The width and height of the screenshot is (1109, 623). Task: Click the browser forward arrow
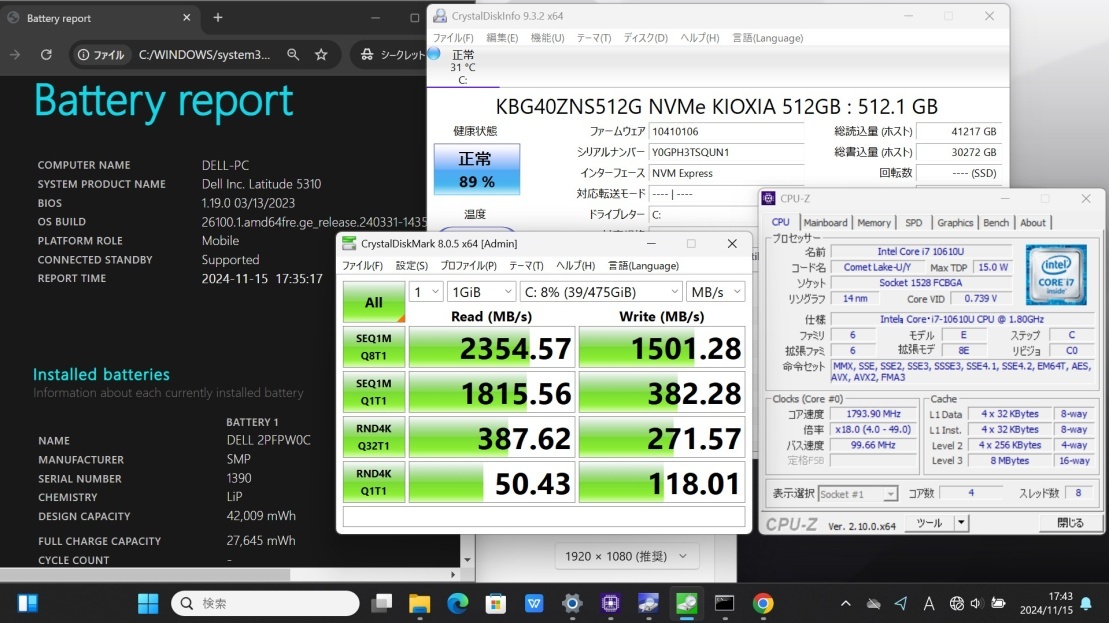pos(15,54)
